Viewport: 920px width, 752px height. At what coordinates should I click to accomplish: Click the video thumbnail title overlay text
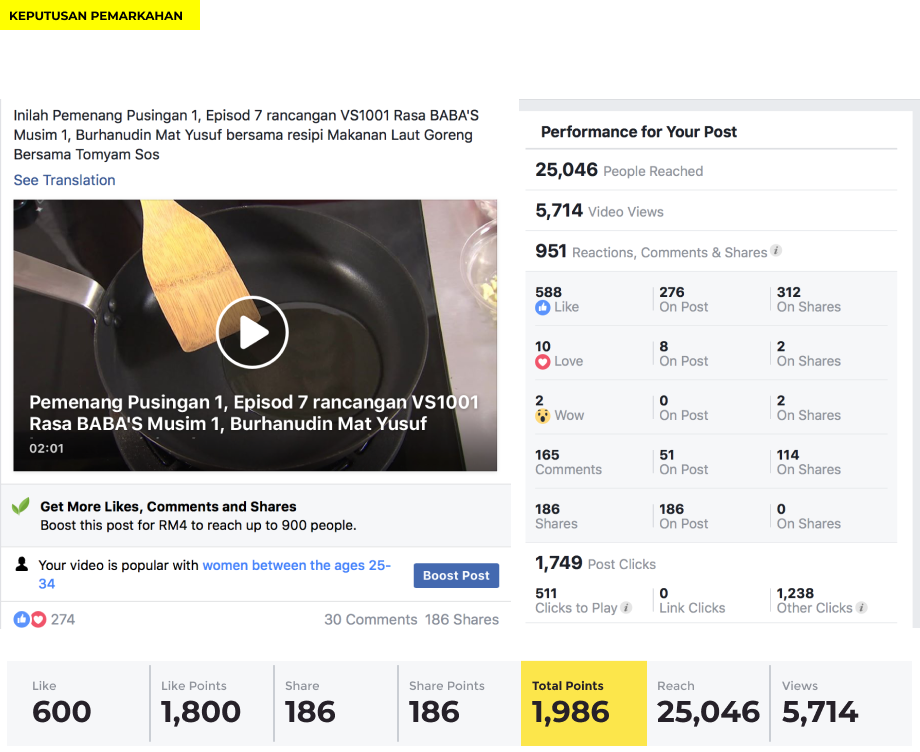254,413
